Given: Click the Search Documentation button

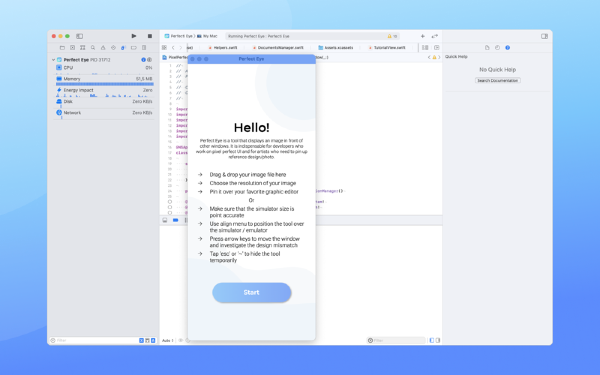Looking at the screenshot, I should [x=497, y=80].
